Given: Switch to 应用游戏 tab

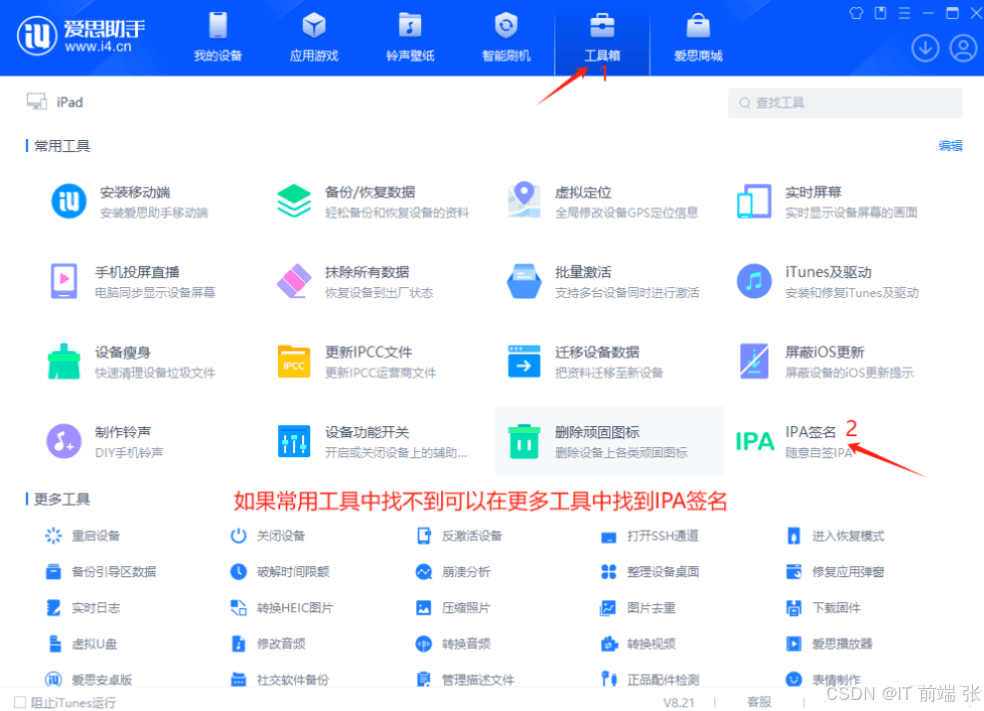Looking at the screenshot, I should (314, 38).
